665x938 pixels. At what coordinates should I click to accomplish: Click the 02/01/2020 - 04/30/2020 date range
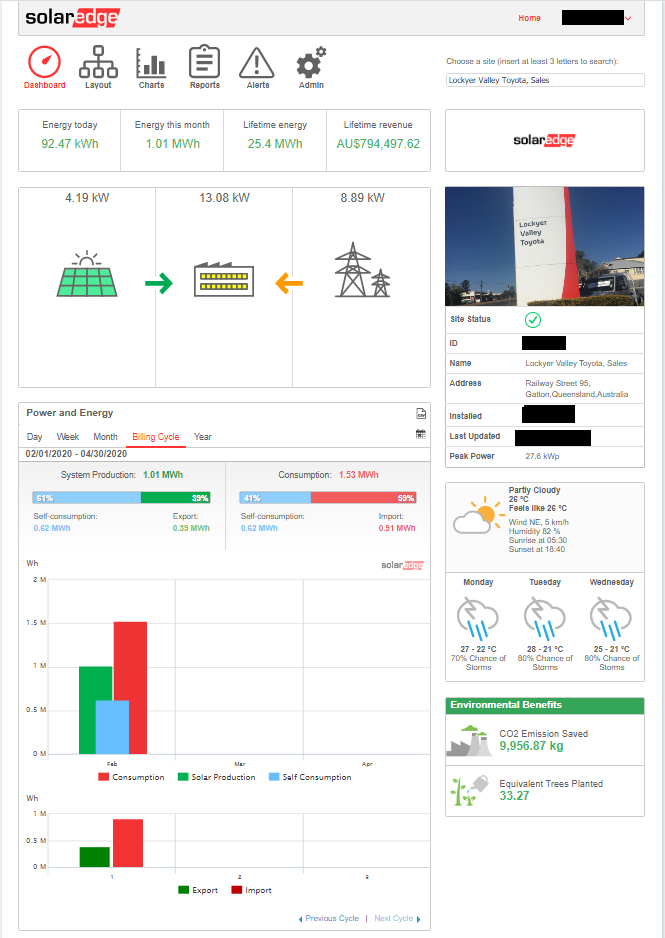[x=77, y=454]
